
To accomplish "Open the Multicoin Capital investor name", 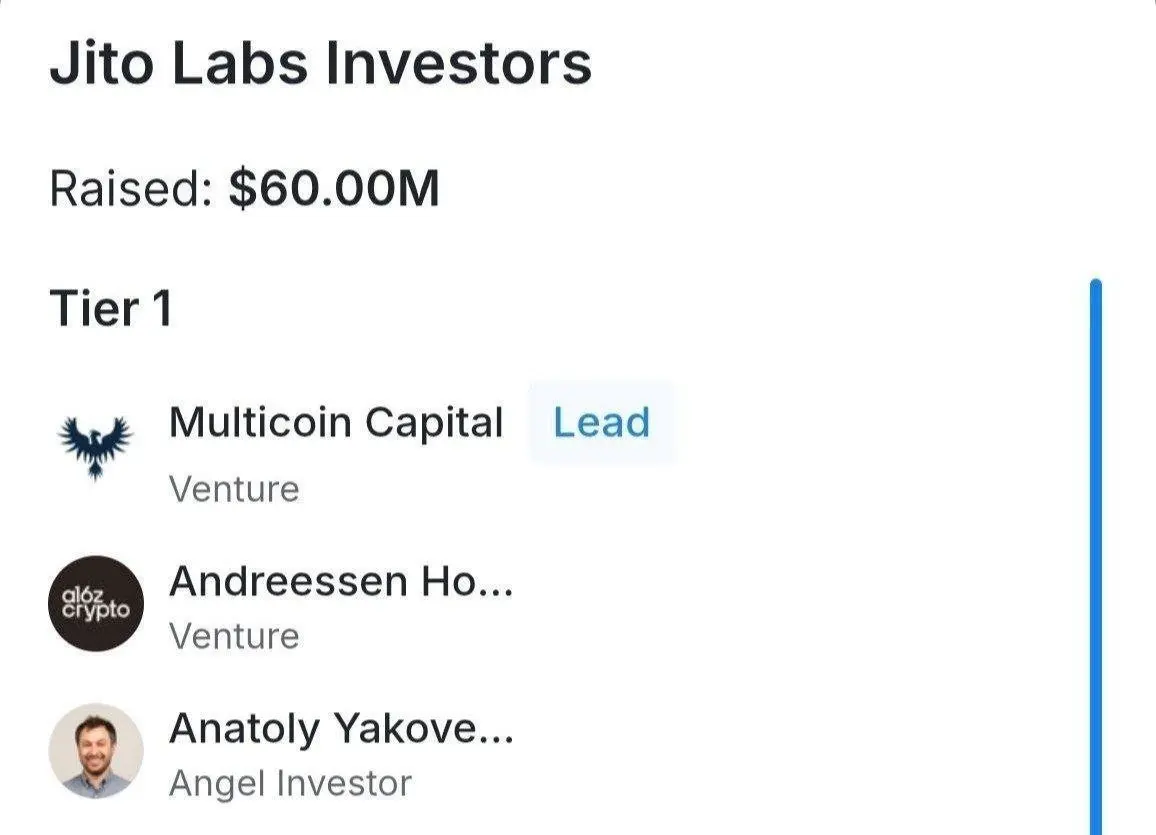I will click(x=336, y=422).
